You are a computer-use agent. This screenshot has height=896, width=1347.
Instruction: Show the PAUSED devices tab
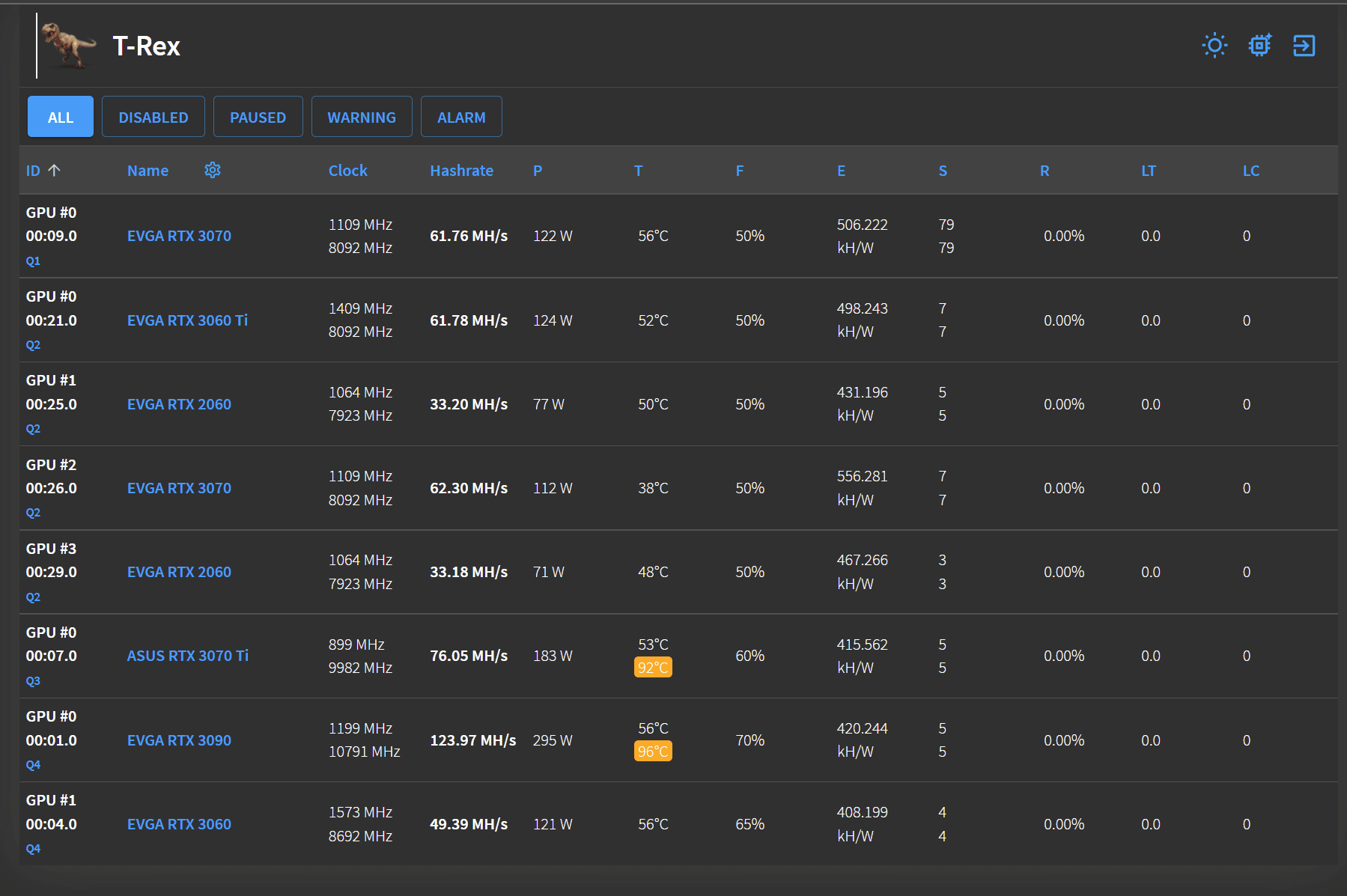tap(258, 117)
